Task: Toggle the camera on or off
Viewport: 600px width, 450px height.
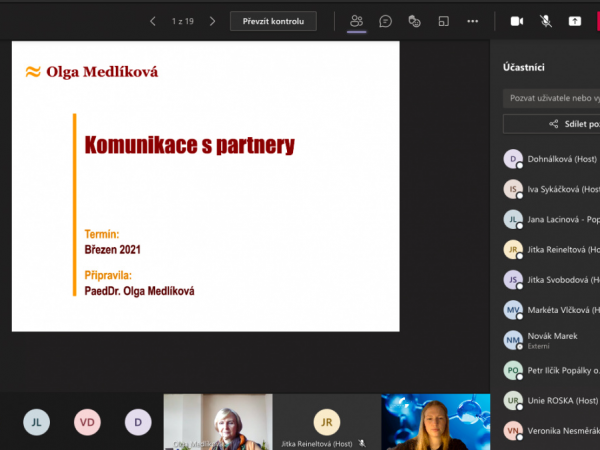Action: [517, 21]
